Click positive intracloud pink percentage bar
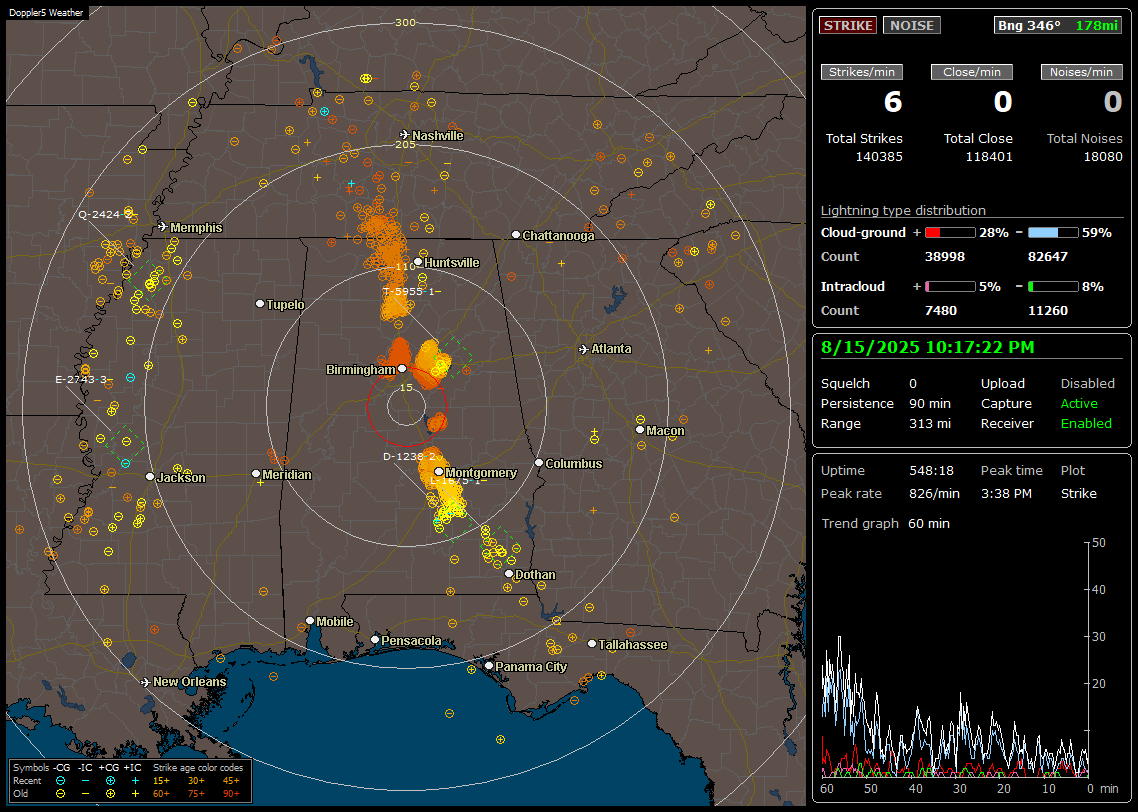1138x812 pixels. coord(950,287)
